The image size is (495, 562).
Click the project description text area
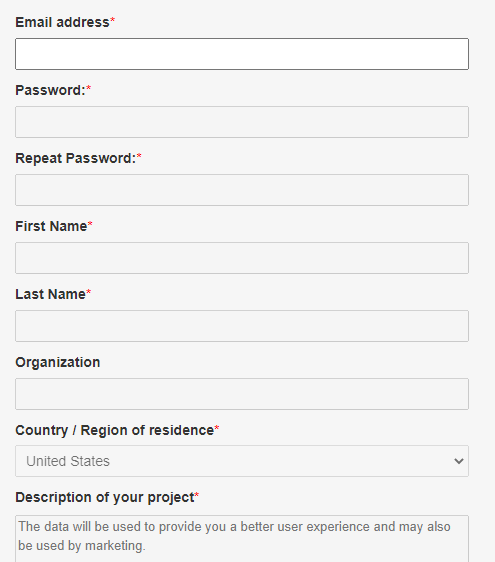click(242, 539)
